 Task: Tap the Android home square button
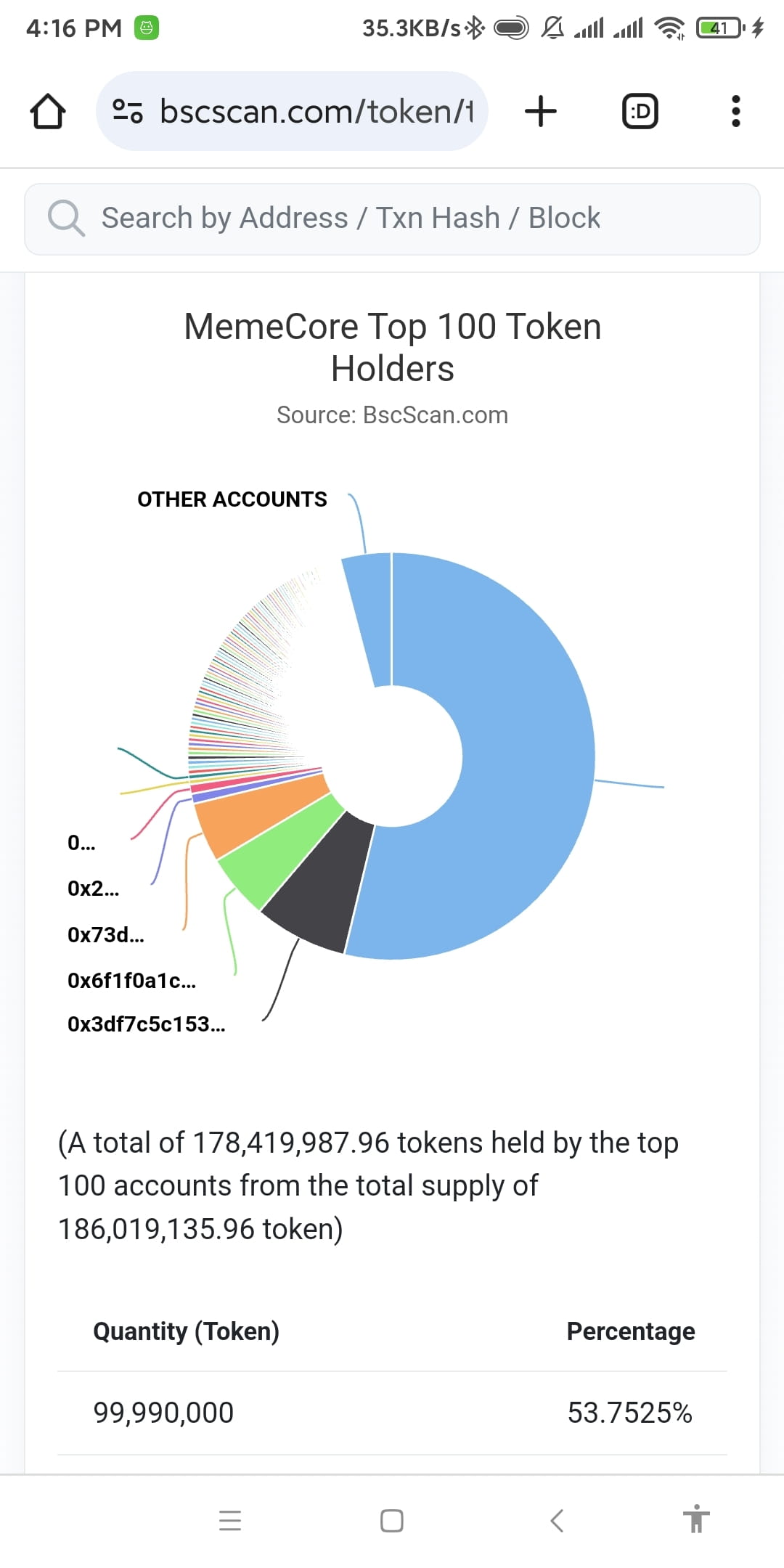click(392, 1520)
